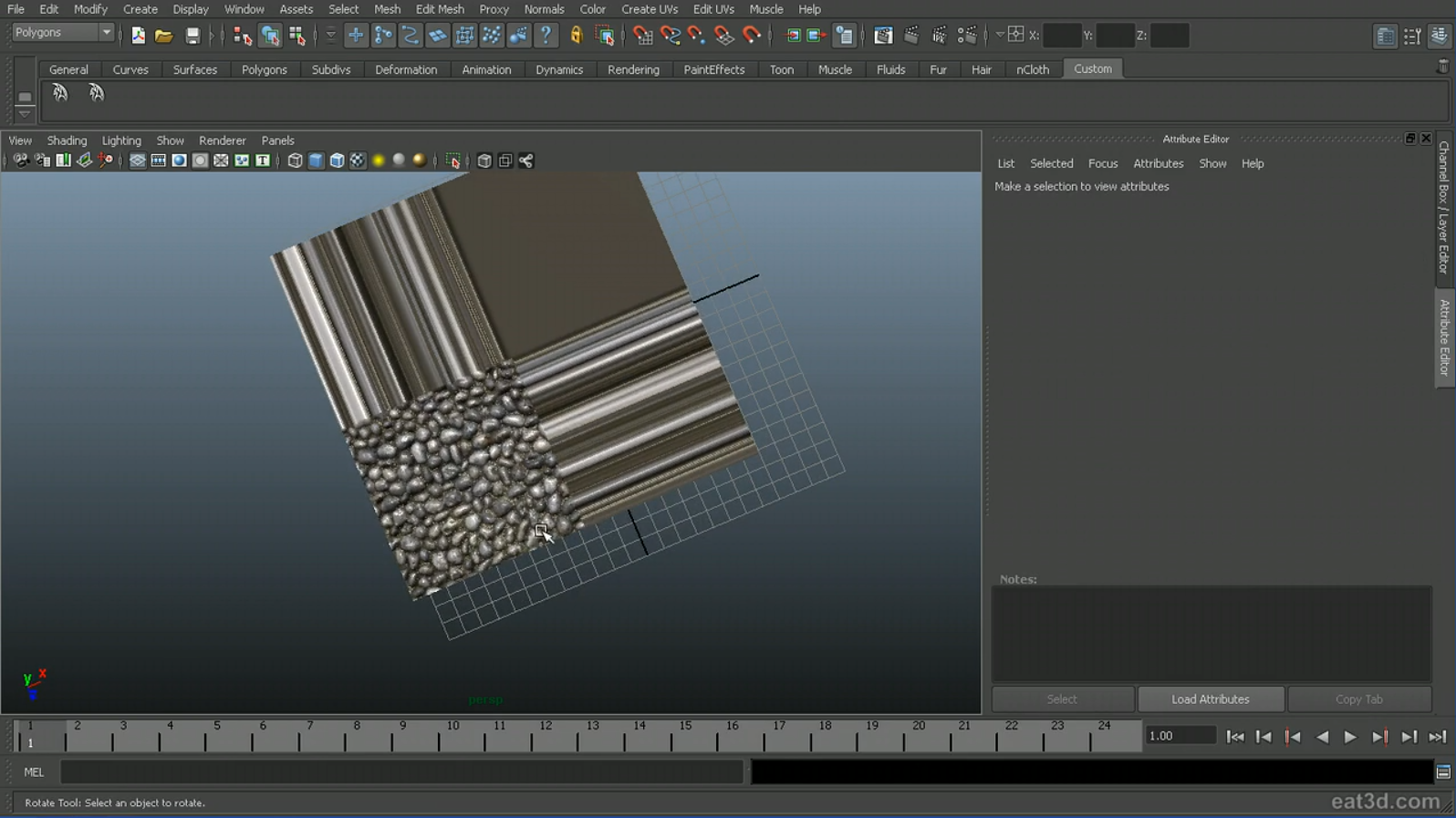Image resolution: width=1456 pixels, height=818 pixels.
Task: Switch to the Rendering shelf tab
Action: click(x=633, y=69)
